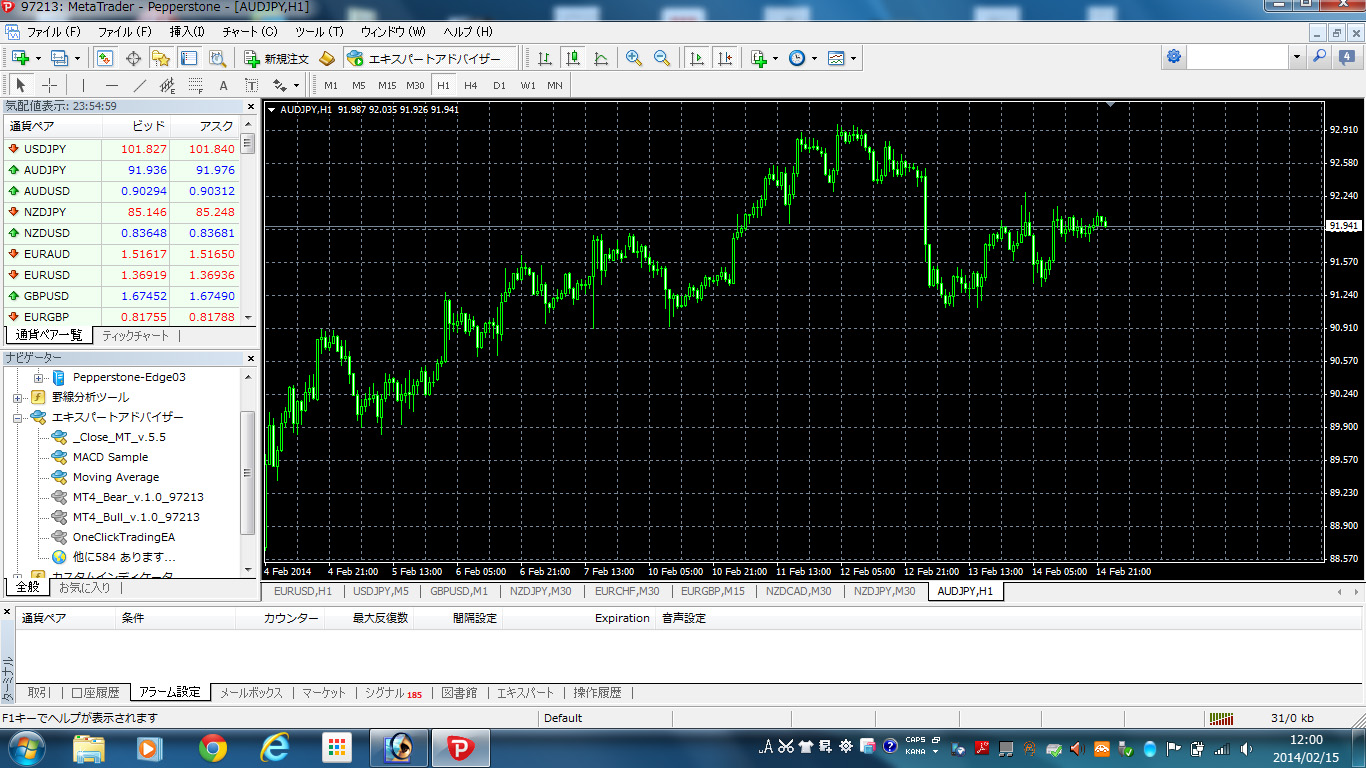The height and width of the screenshot is (768, 1366).
Task: Expand the 罫線分析ツール tree node
Action: click(18, 397)
